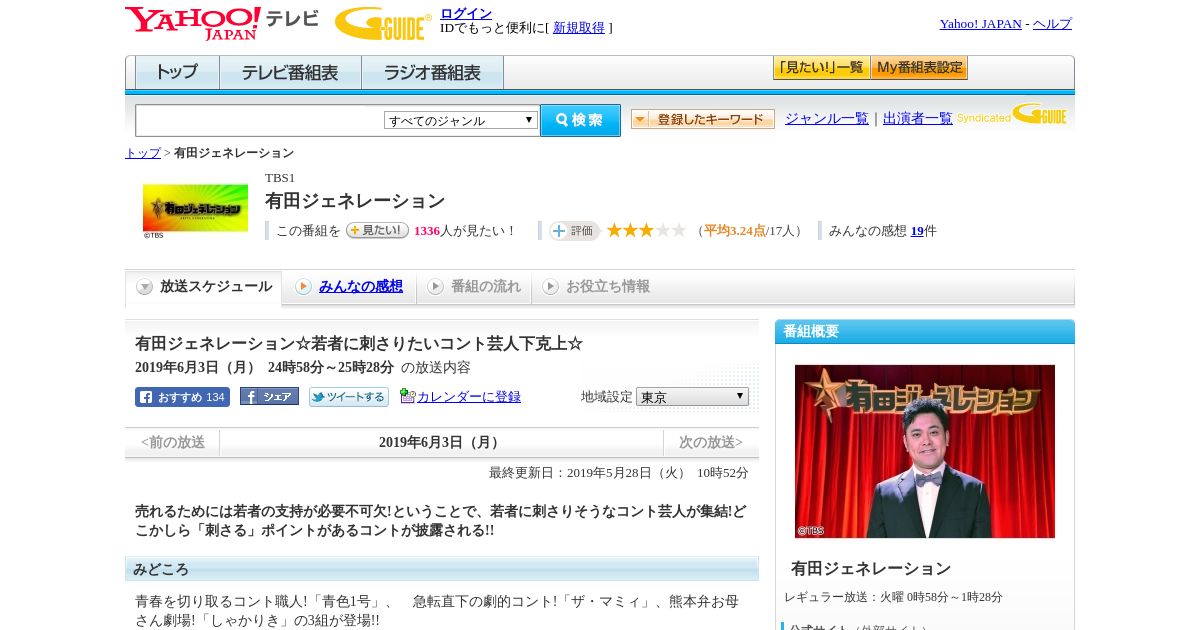Click the Facebook シェア button
Viewport: 1200px width, 630px height.
pyautogui.click(x=269, y=396)
